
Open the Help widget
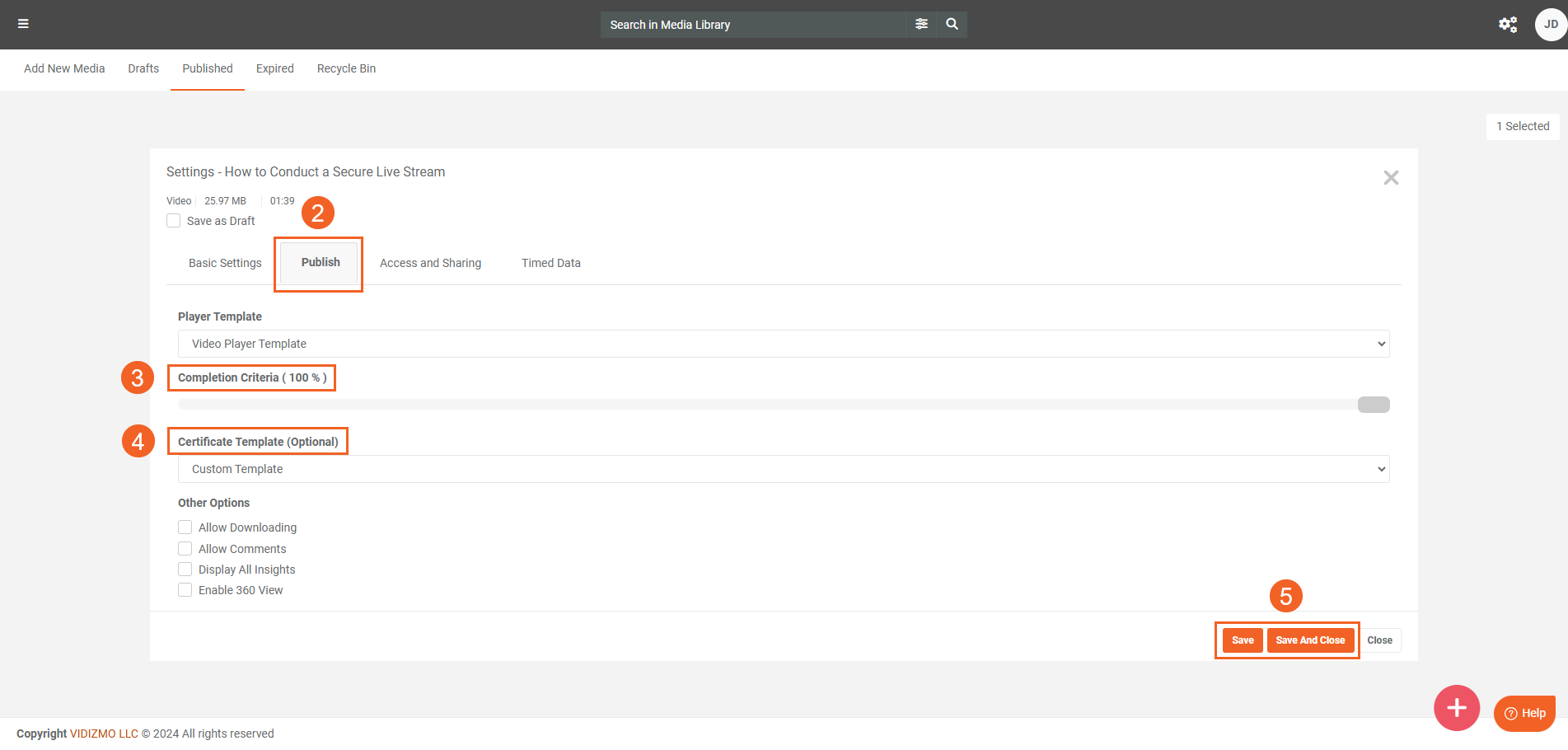click(1524, 713)
